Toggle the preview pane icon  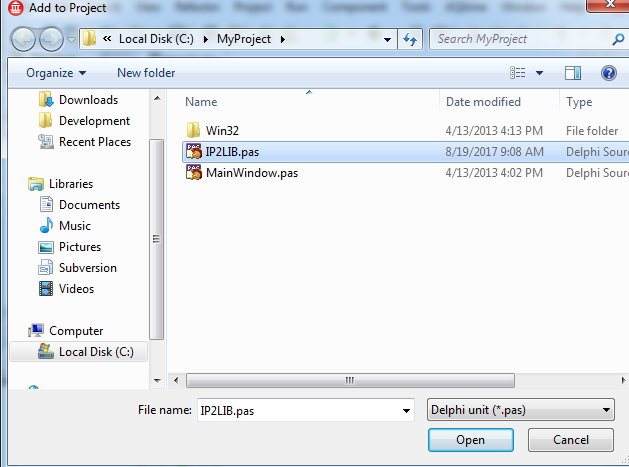click(573, 73)
